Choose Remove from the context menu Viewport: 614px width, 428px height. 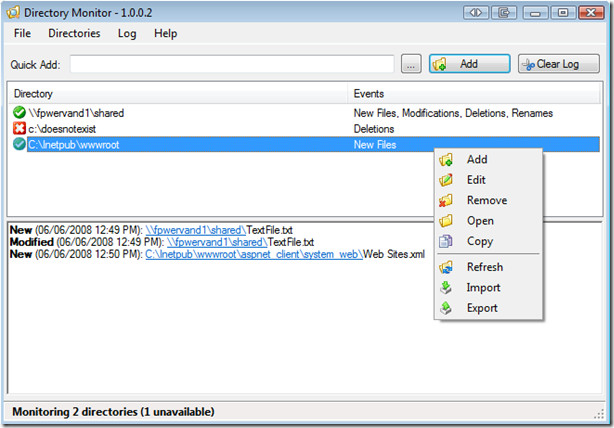point(489,200)
